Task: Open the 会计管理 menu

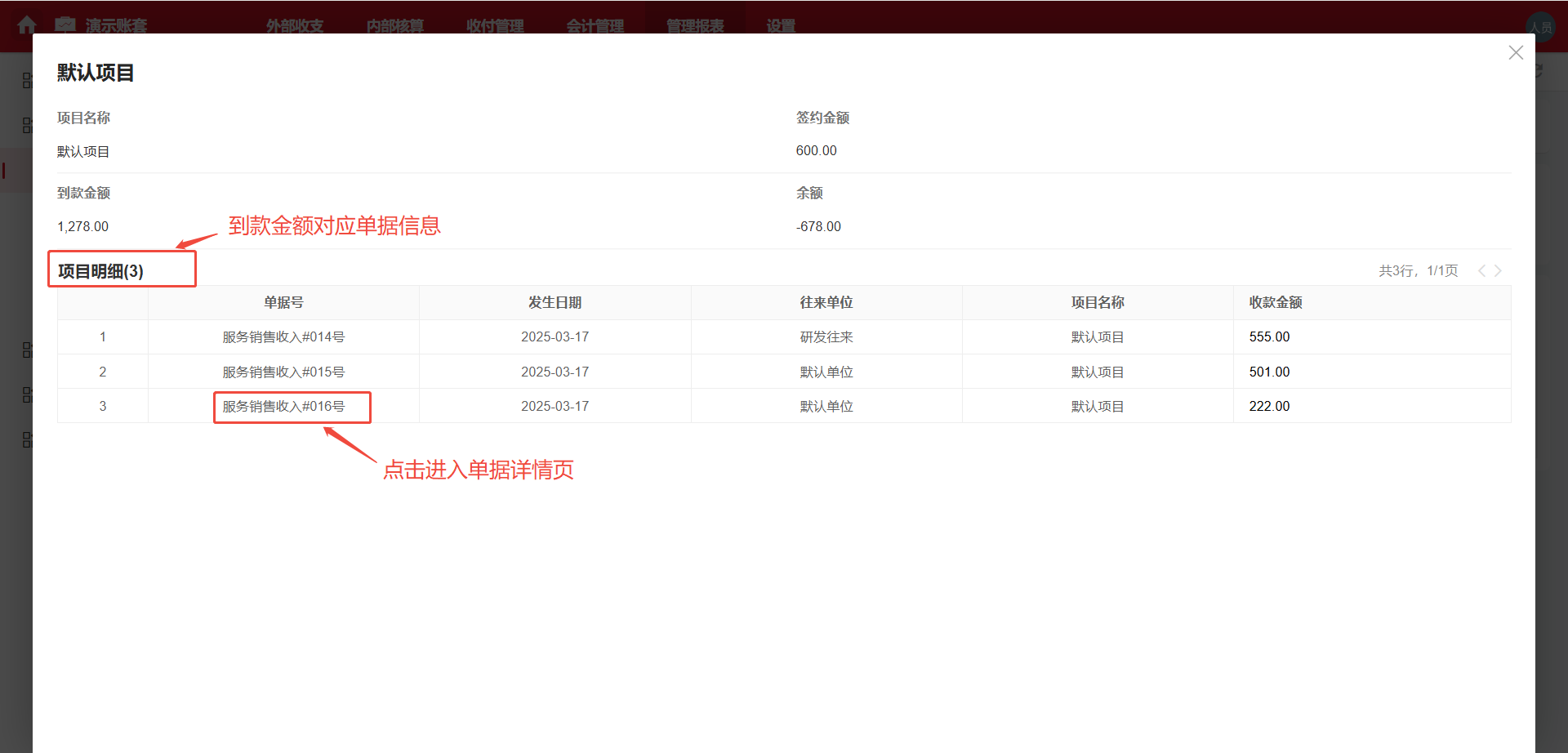Action: [x=595, y=25]
